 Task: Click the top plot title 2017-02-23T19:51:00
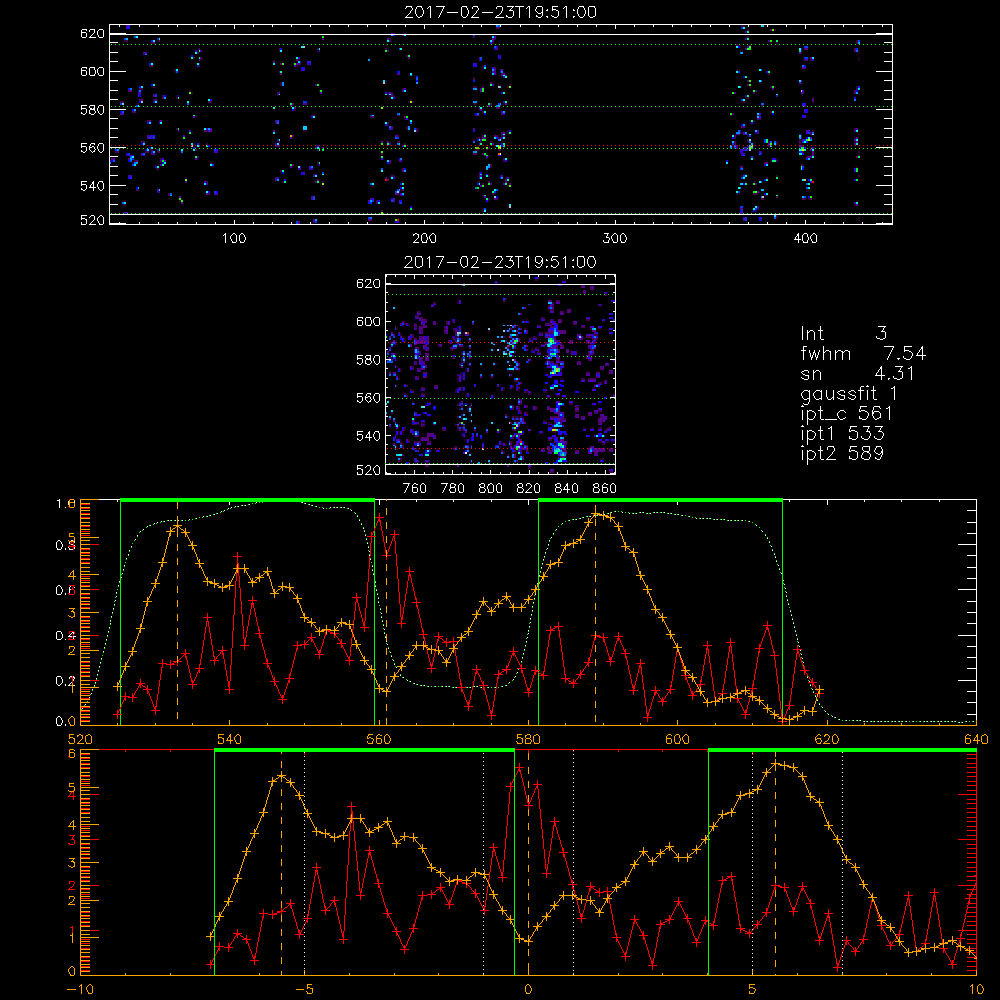point(500,12)
